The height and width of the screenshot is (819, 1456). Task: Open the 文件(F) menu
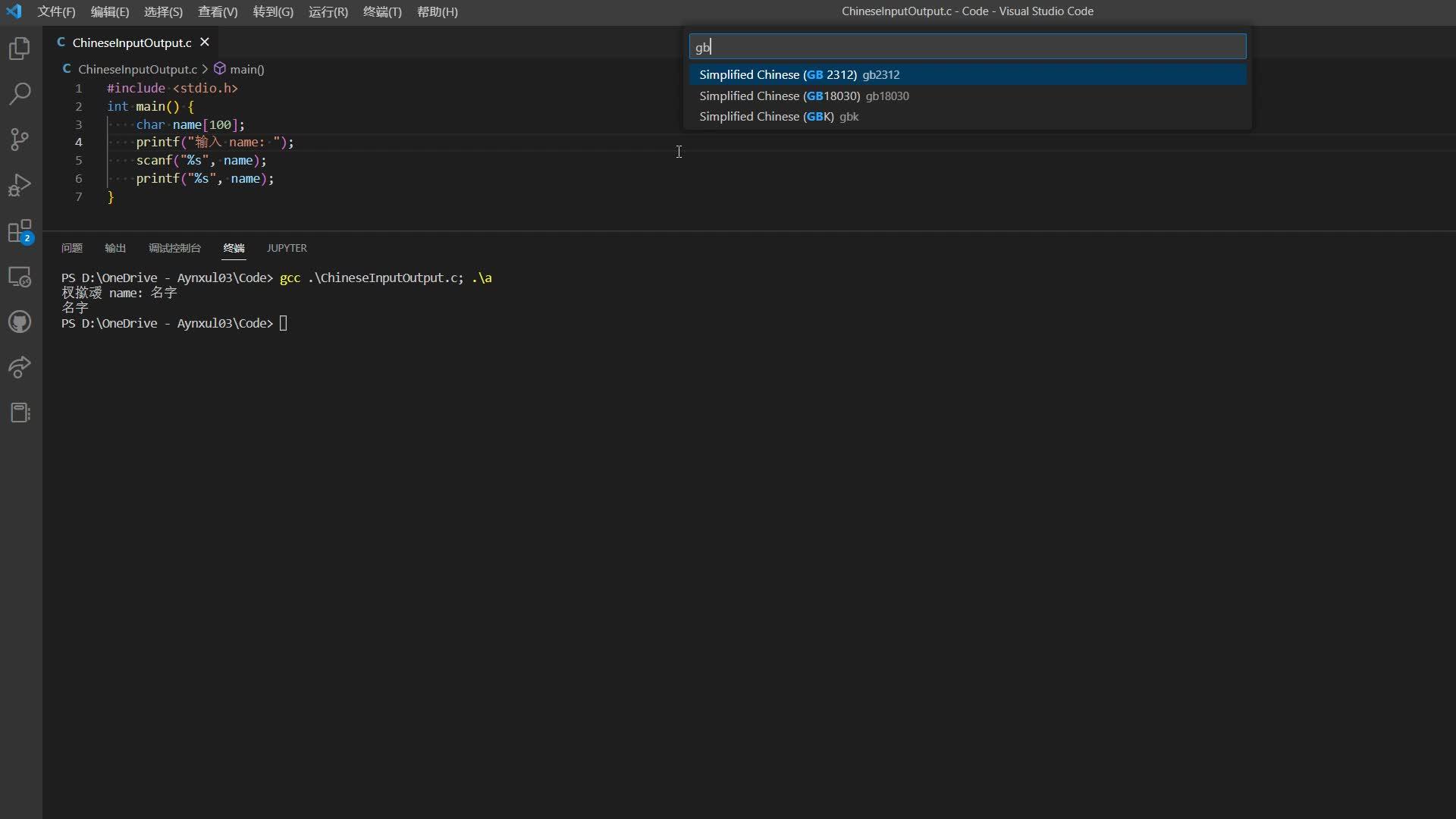coord(56,11)
